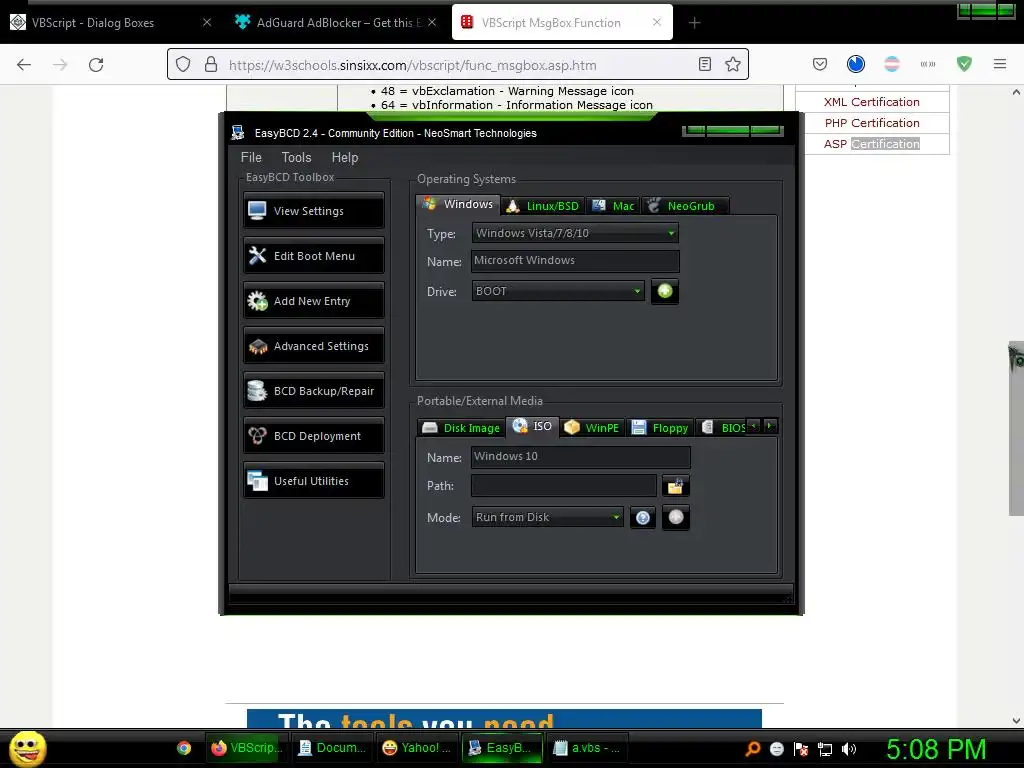
Task: Click the site padlock icon
Action: coord(211,64)
